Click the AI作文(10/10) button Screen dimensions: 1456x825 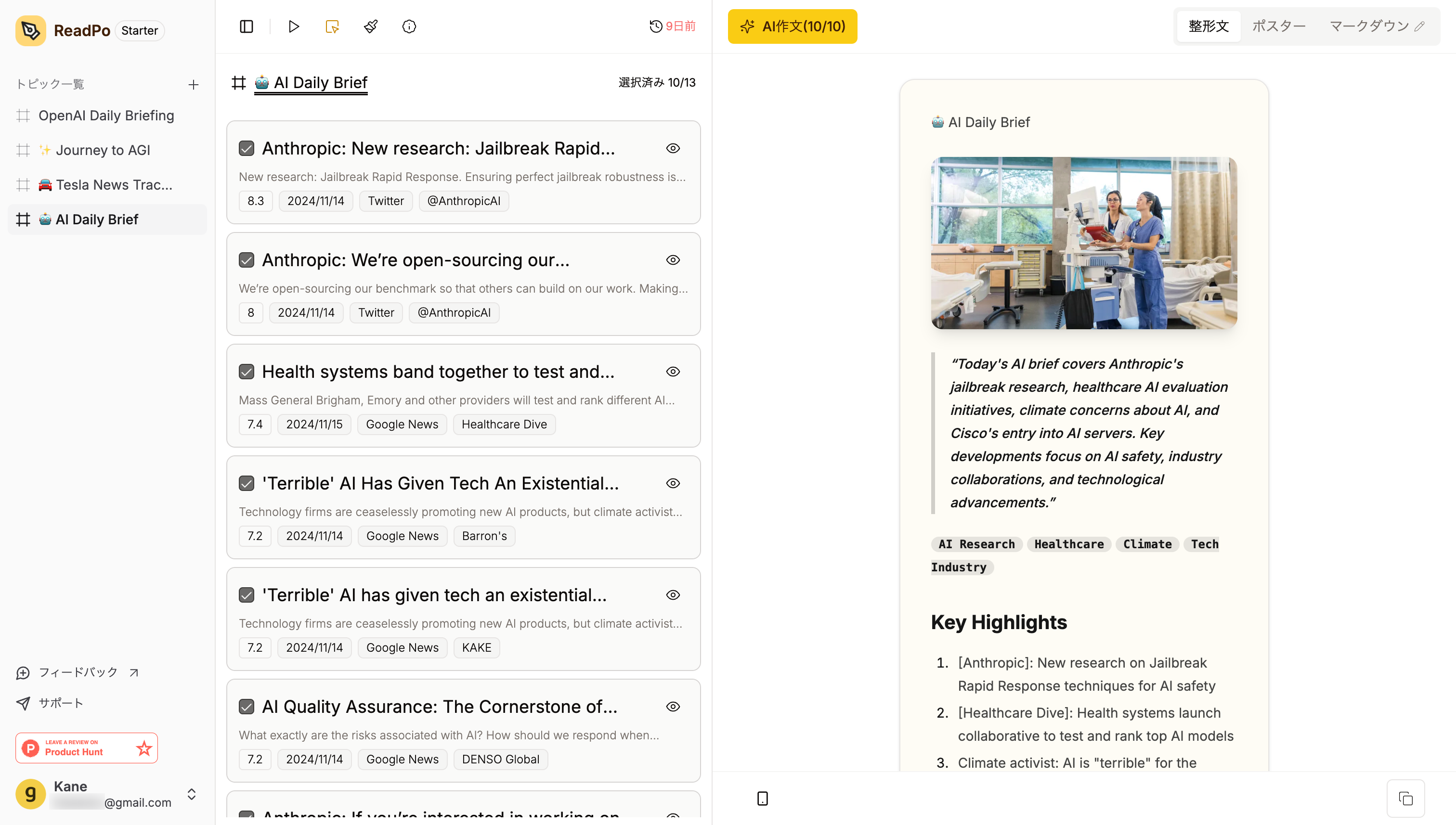(793, 26)
